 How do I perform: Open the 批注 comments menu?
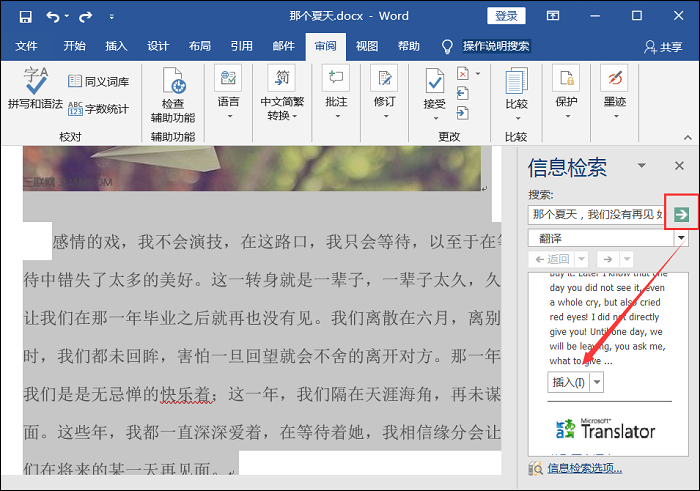click(x=336, y=92)
